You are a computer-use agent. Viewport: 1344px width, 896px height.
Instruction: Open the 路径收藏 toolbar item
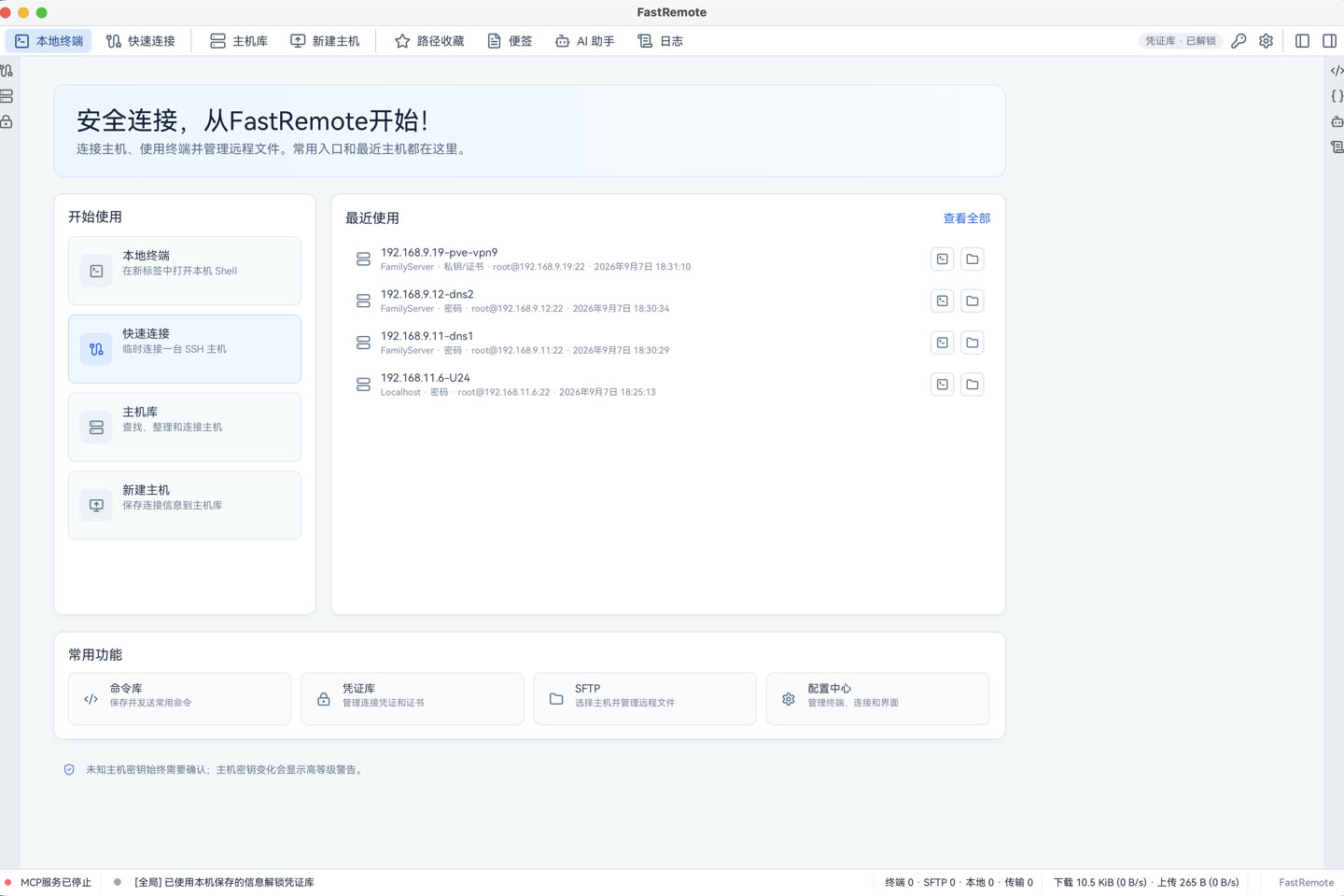click(x=429, y=41)
